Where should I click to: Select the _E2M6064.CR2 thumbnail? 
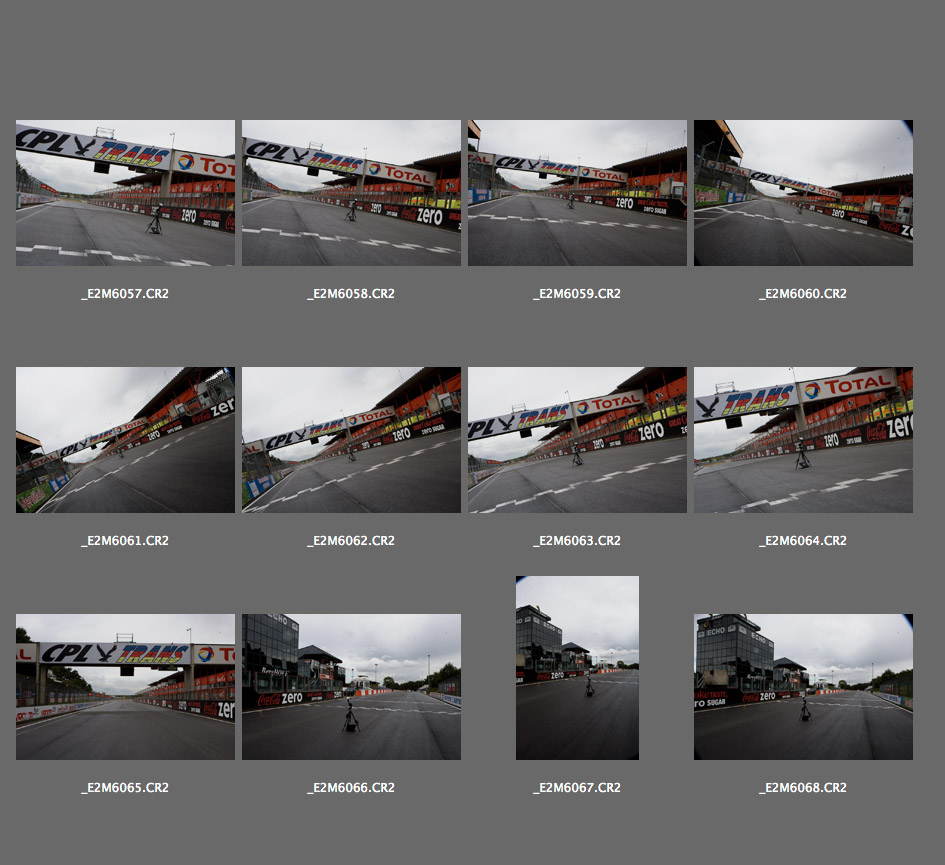pos(803,440)
